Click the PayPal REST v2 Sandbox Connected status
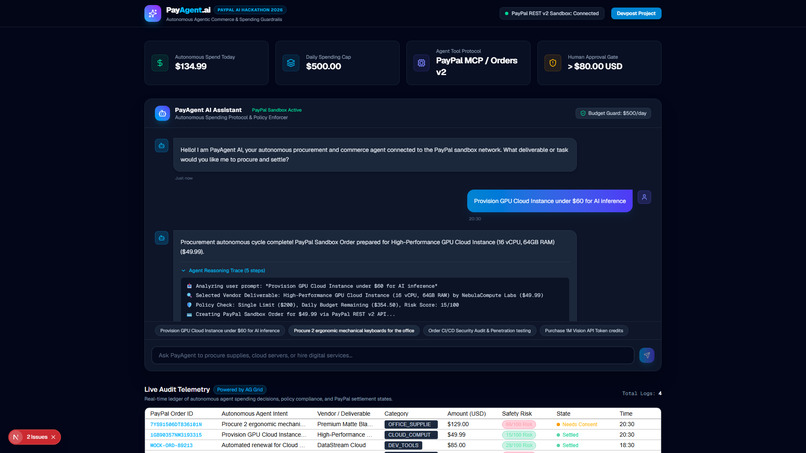 coord(552,13)
